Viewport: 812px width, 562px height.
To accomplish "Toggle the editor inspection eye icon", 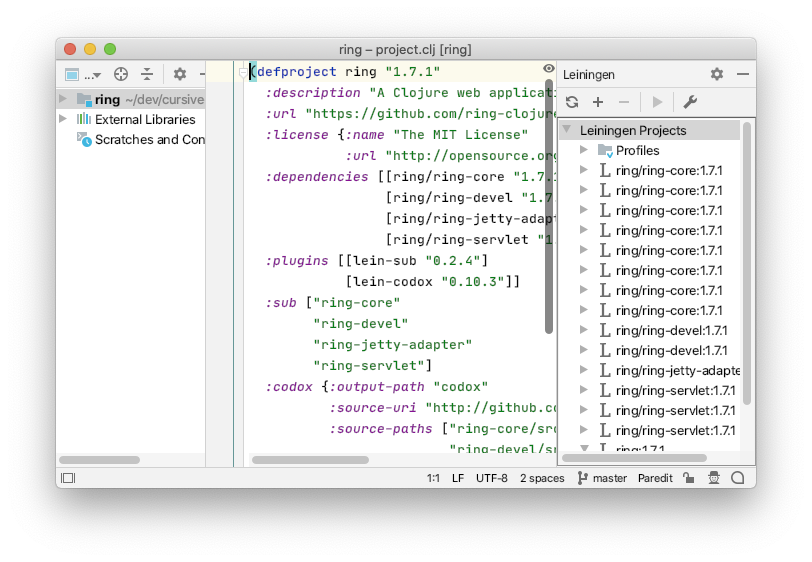I will click(548, 68).
